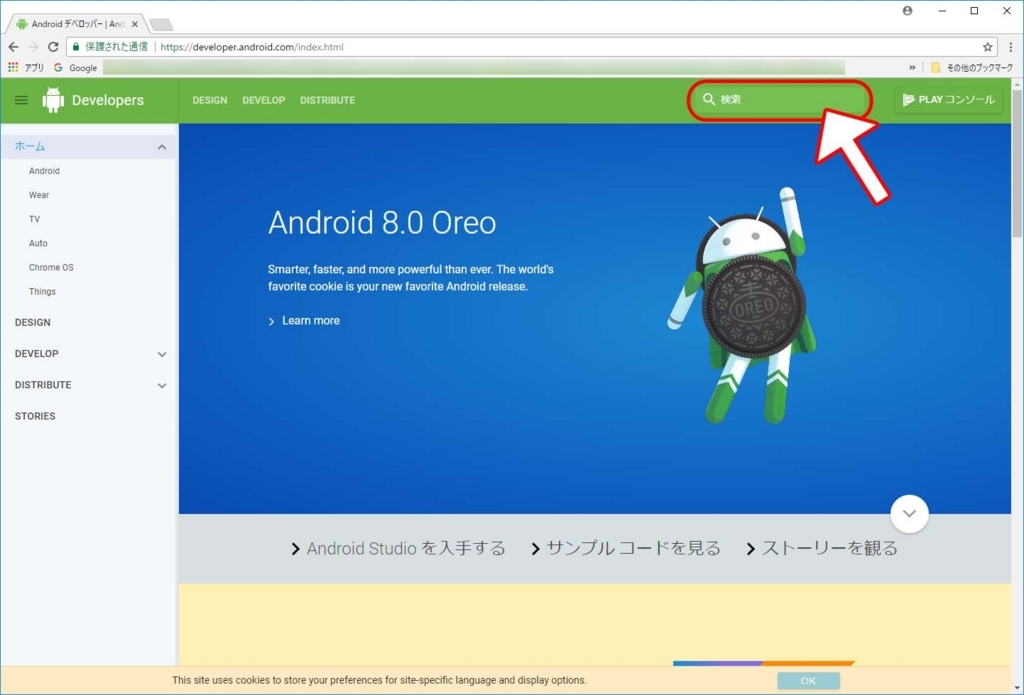
Task: Open STORIES in the left sidebar
Action: (35, 416)
